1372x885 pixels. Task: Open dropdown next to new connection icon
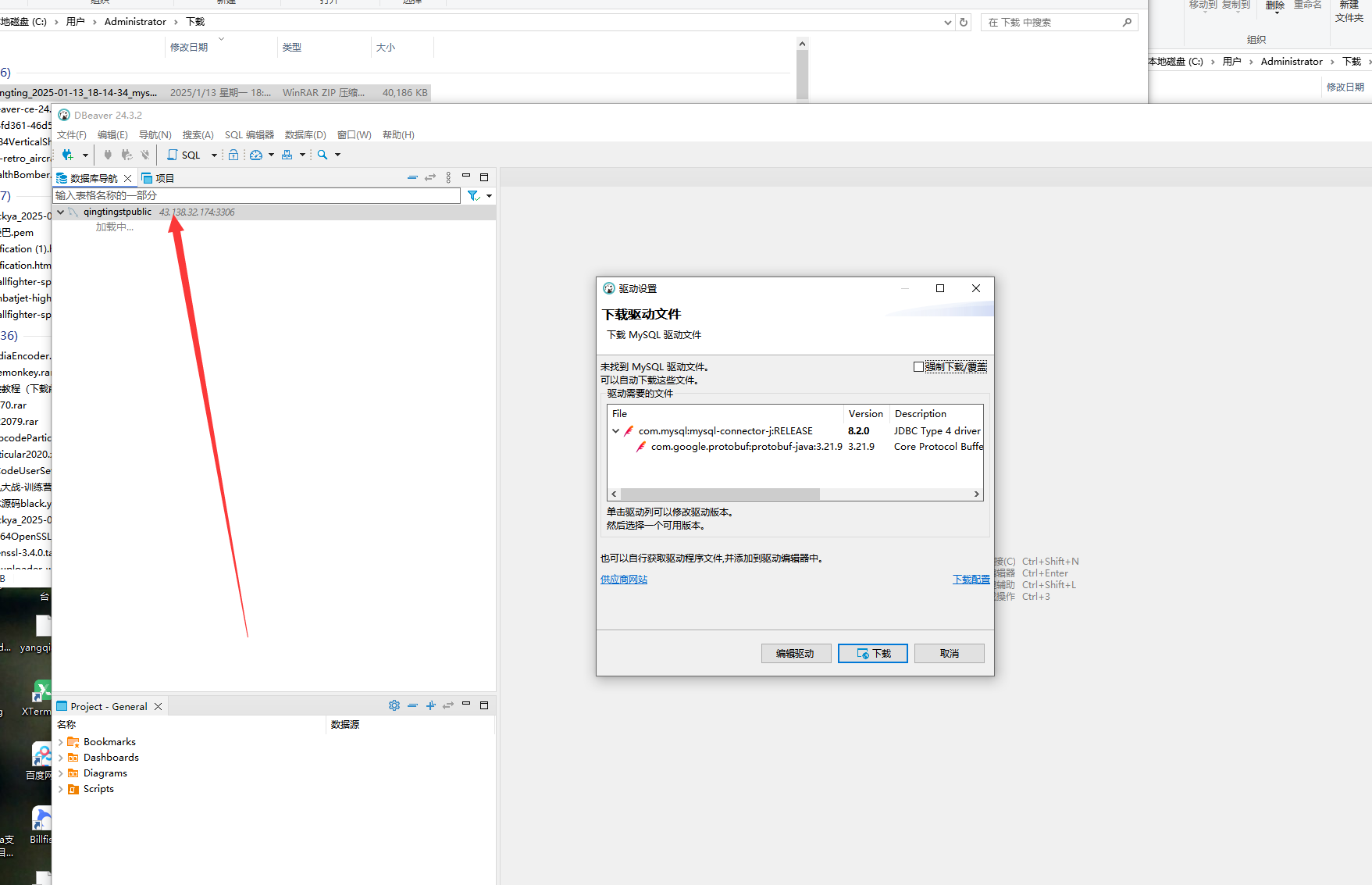point(85,155)
